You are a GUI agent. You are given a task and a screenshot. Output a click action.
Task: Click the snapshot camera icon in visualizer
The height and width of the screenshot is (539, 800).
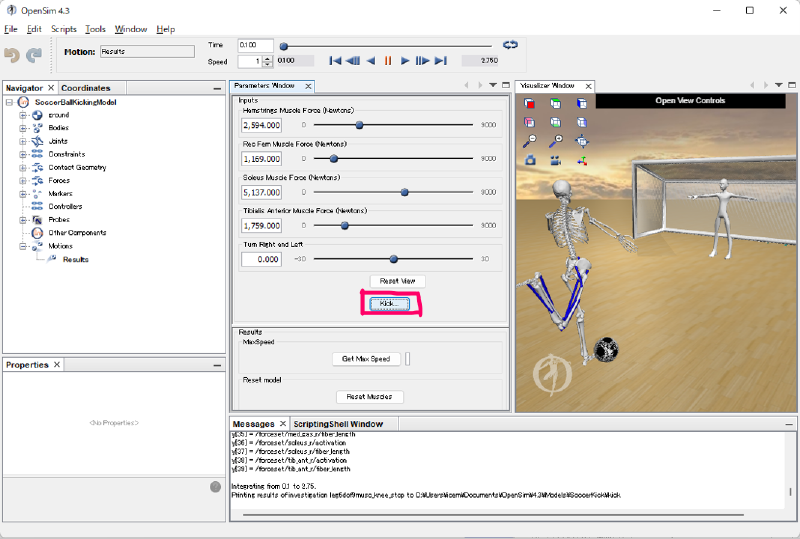530,160
